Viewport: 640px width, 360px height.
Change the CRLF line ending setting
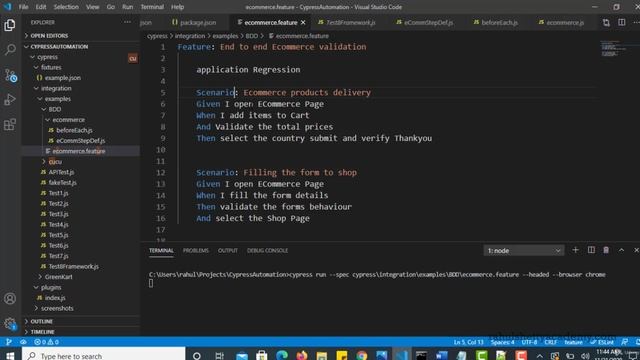pyautogui.click(x=551, y=342)
